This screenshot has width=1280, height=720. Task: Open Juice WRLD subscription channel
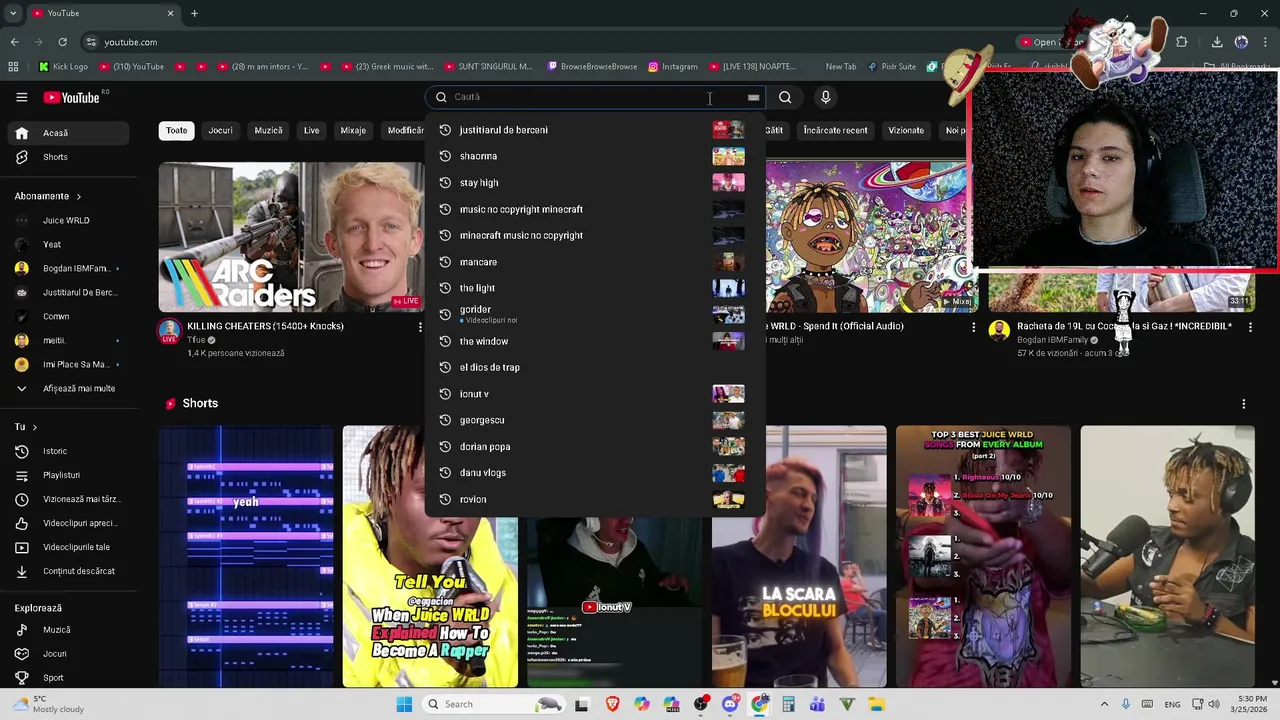(x=68, y=221)
